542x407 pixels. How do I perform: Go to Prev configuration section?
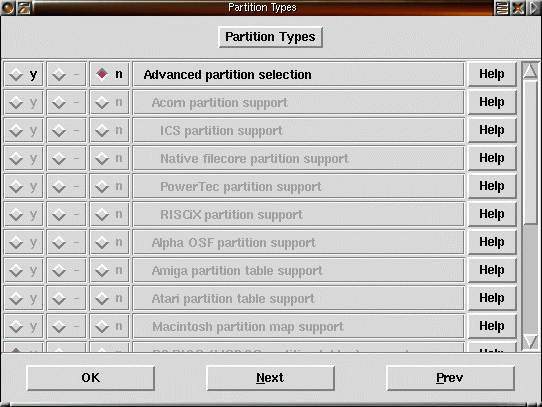click(x=450, y=378)
